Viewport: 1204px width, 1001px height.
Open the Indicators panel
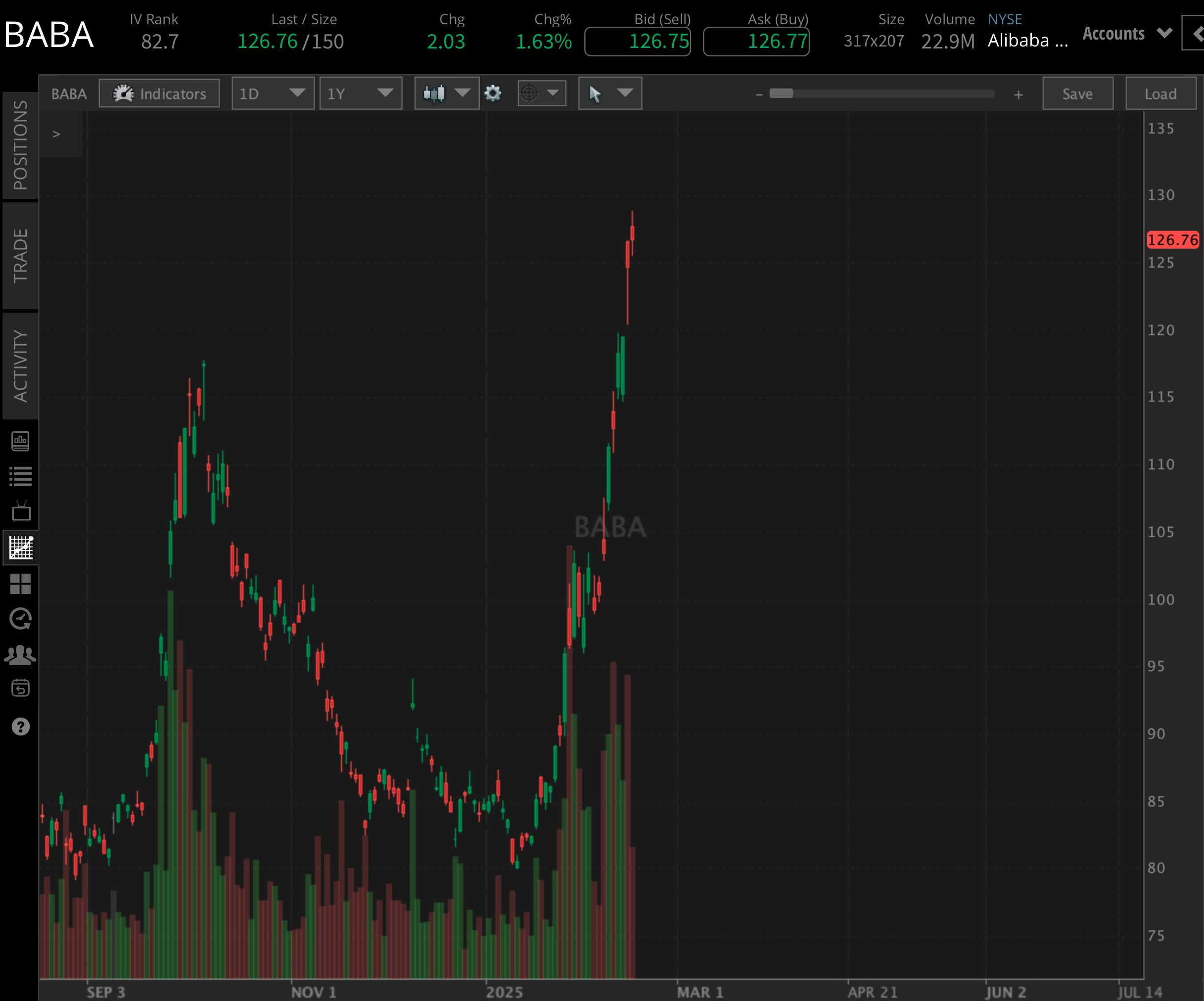pyautogui.click(x=159, y=93)
